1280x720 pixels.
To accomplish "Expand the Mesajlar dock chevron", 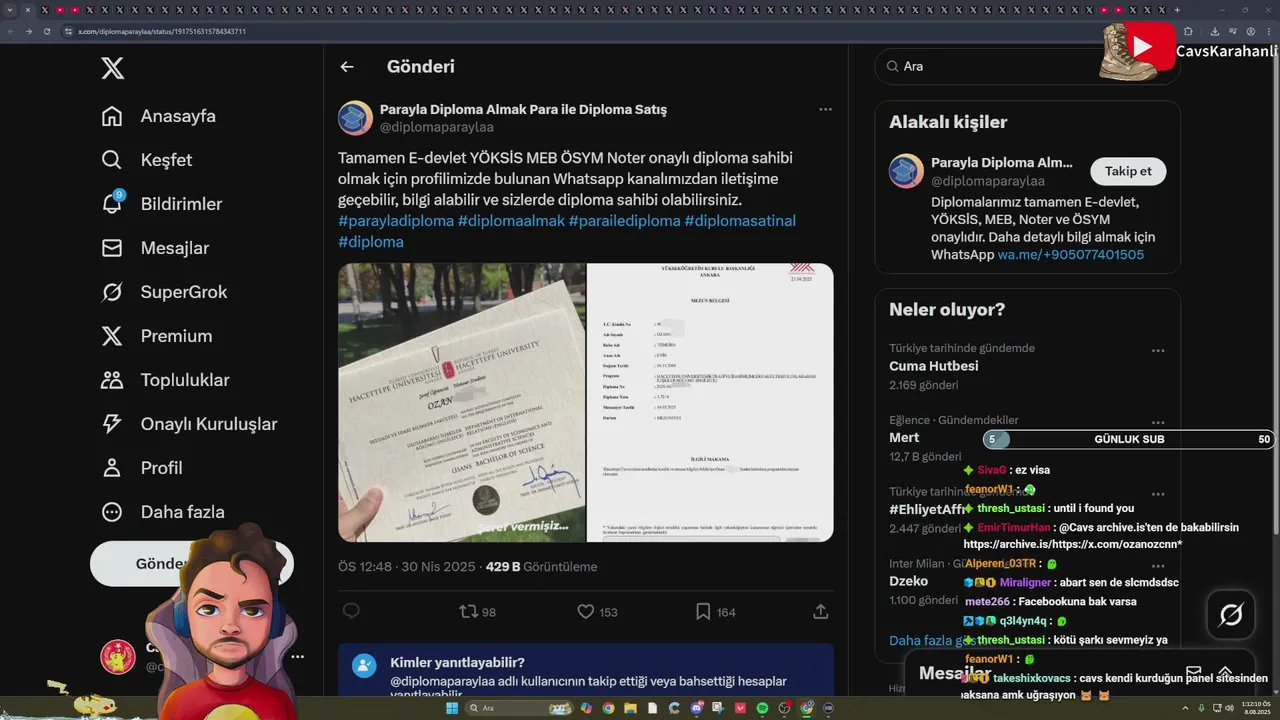I will point(1225,672).
